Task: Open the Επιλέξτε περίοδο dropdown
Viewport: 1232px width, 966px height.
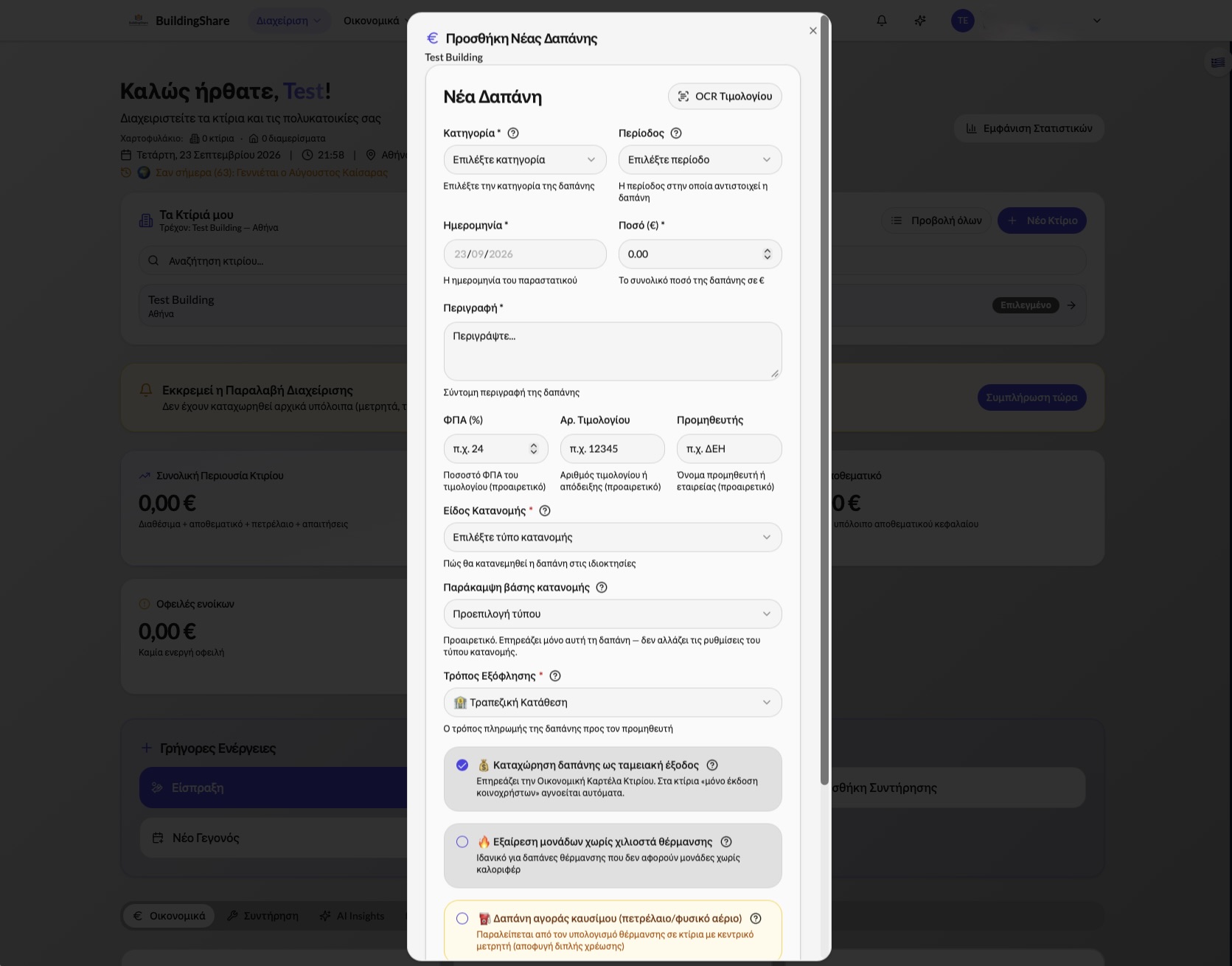Action: tap(700, 160)
